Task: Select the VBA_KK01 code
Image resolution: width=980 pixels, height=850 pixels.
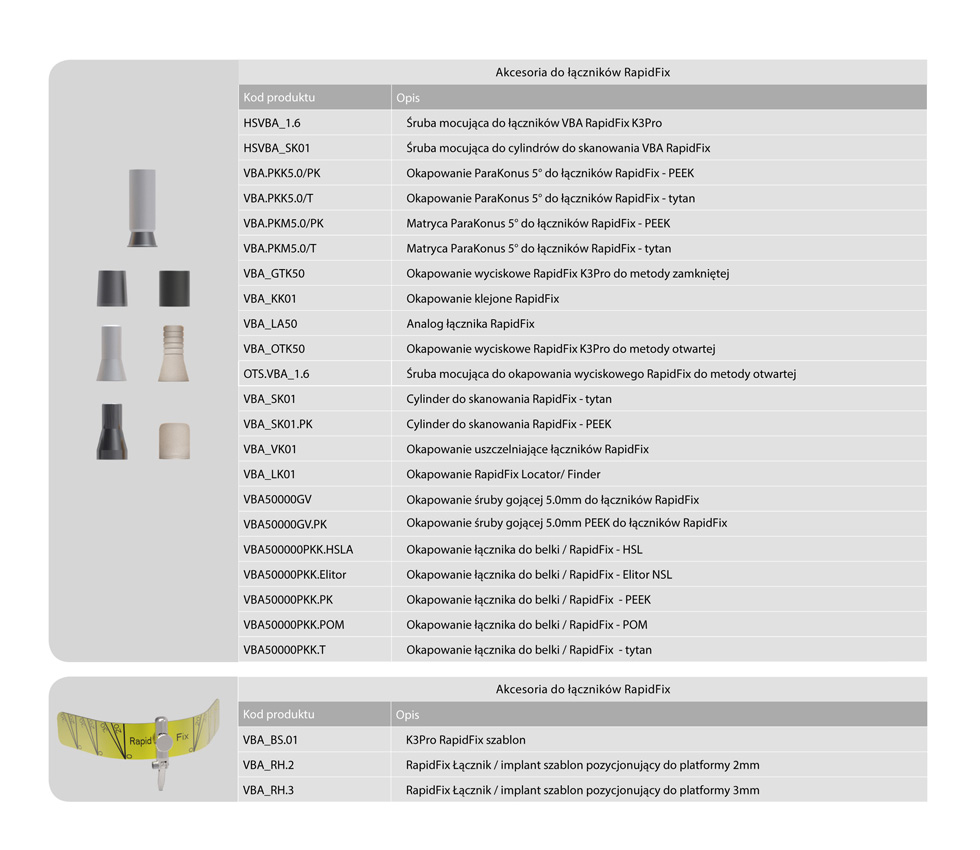Action: (269, 299)
